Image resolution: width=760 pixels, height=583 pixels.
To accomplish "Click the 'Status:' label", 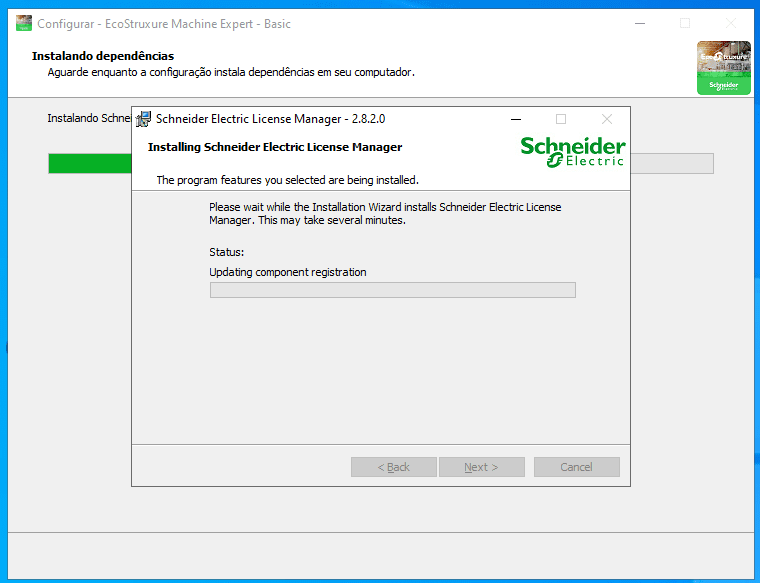I will pyautogui.click(x=227, y=252).
